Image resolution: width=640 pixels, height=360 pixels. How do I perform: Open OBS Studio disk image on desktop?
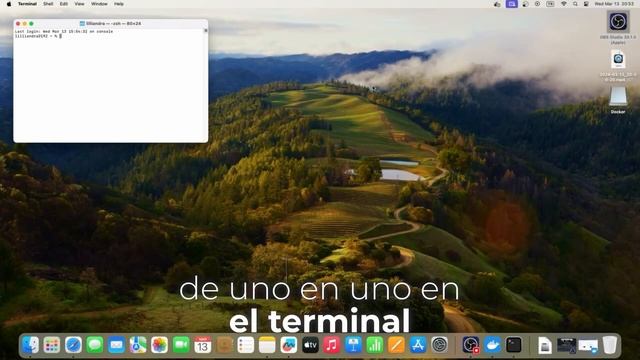618,22
